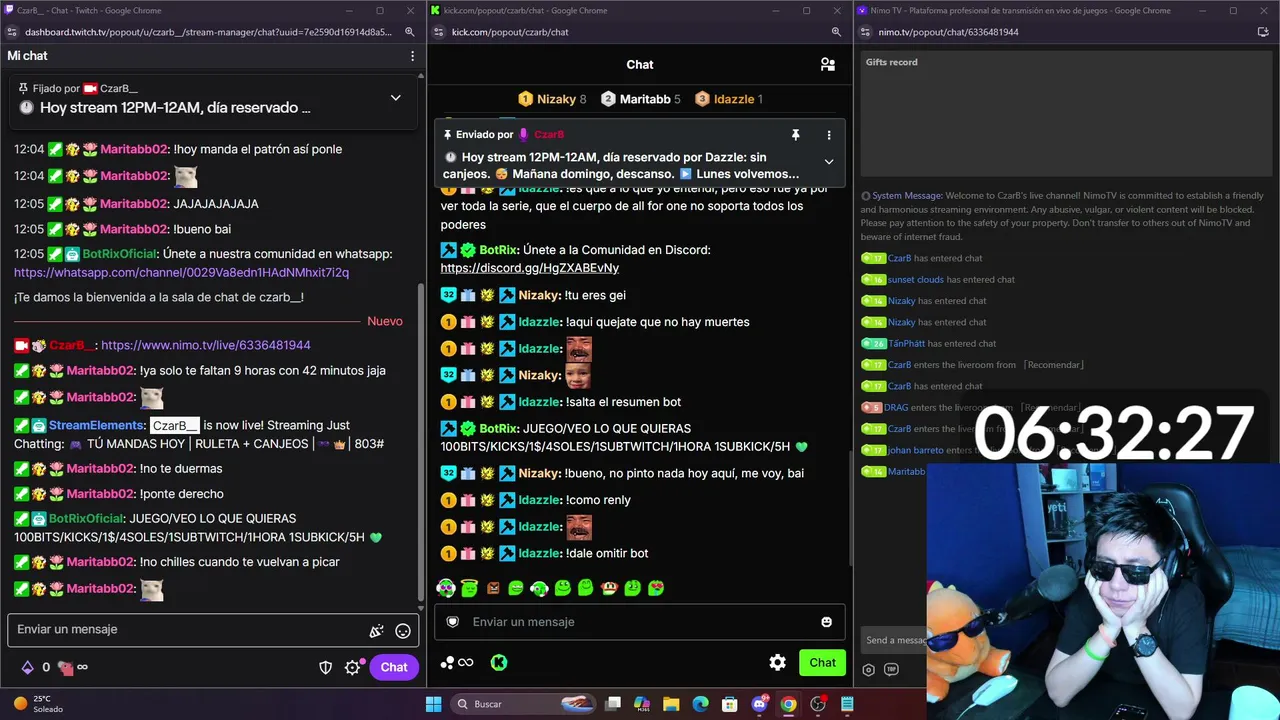The height and width of the screenshot is (720, 1280).
Task: Open Discord from the taskbar
Action: tap(759, 704)
